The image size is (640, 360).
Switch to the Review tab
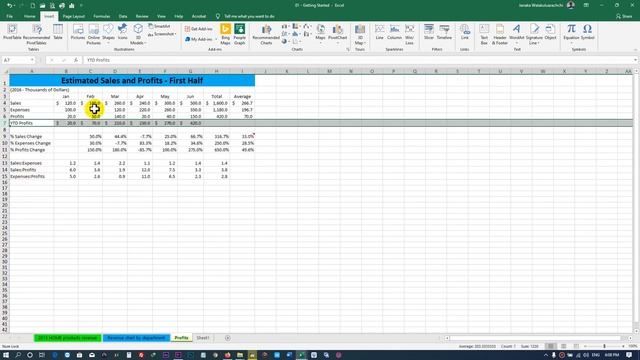[142, 16]
